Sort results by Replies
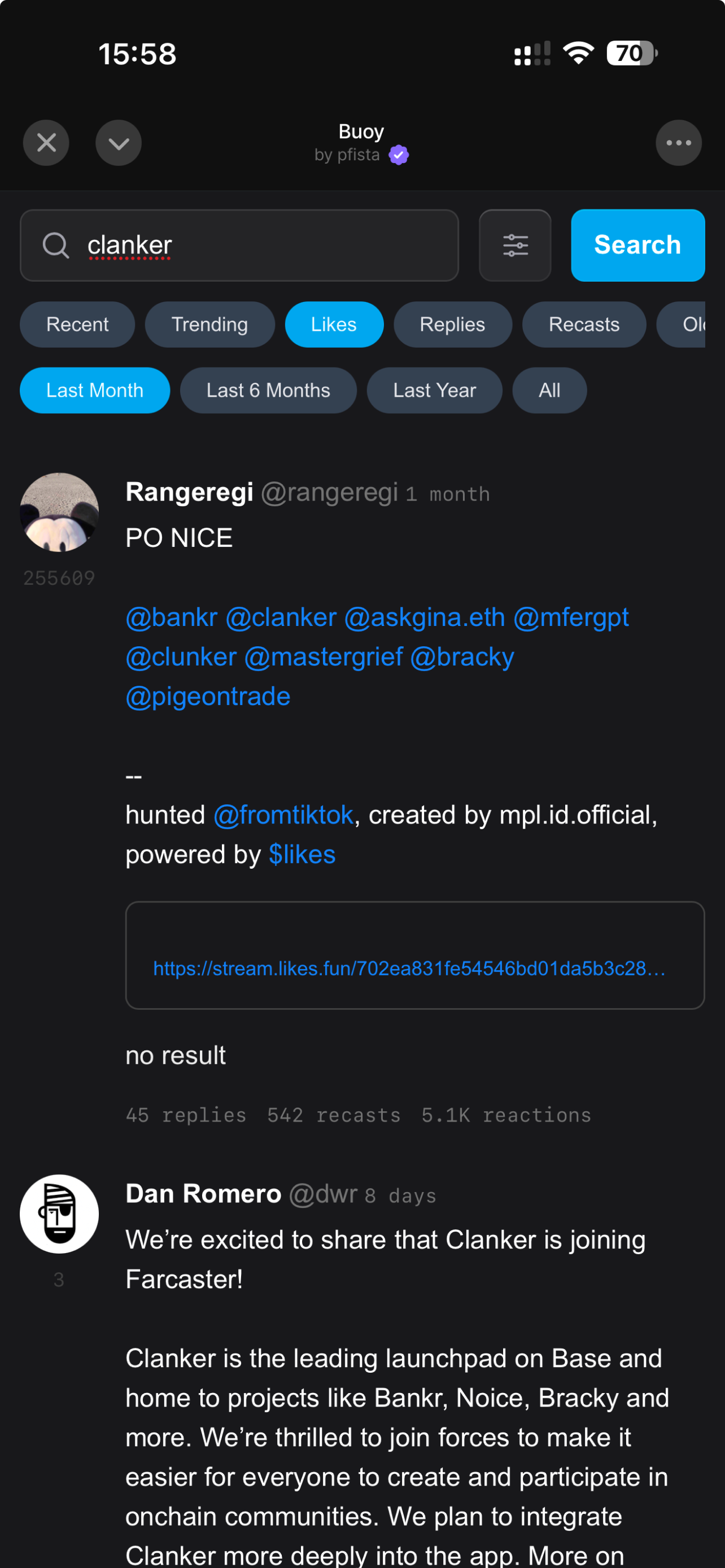725x1568 pixels. point(452,325)
